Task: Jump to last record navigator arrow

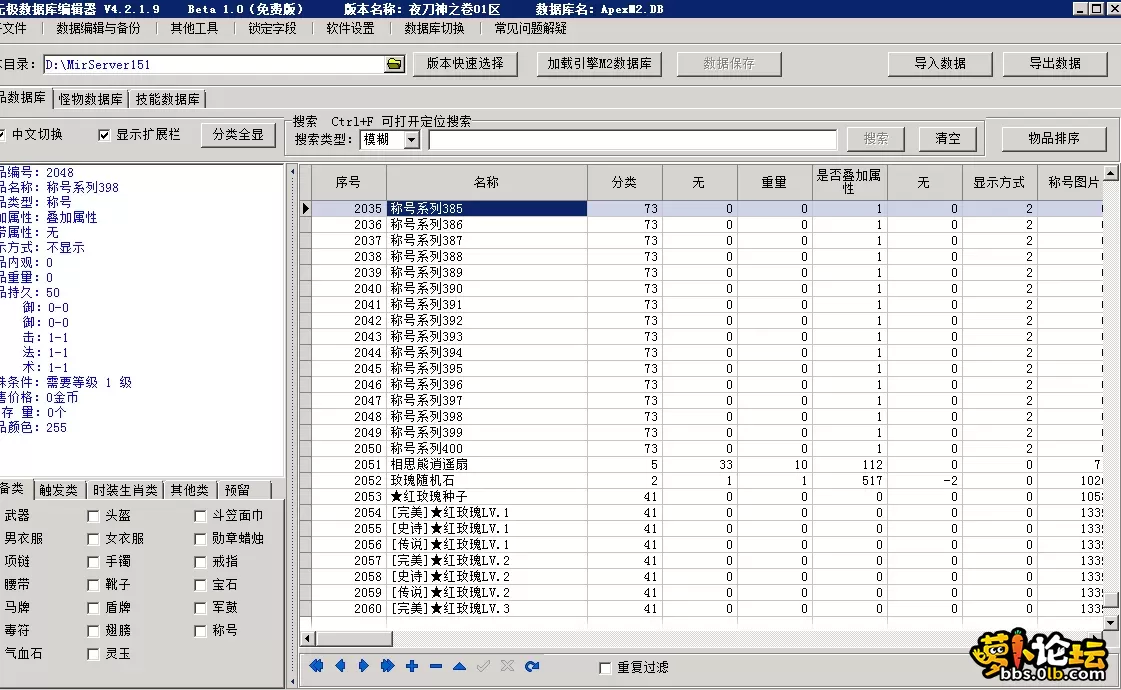Action: click(x=387, y=666)
